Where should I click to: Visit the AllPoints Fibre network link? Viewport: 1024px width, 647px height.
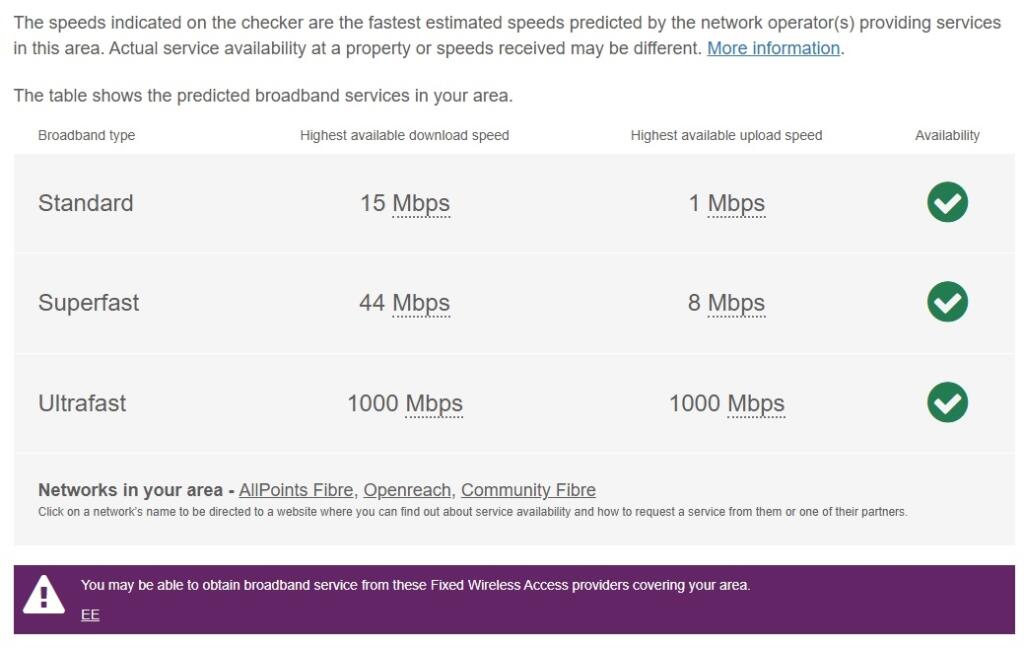296,490
